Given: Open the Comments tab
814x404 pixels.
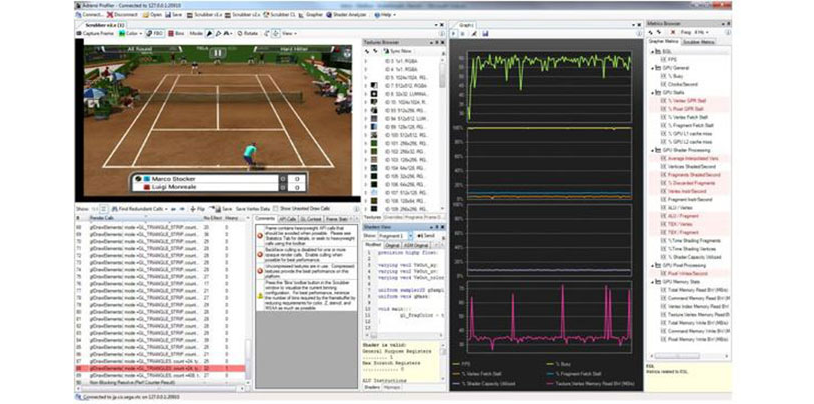Looking at the screenshot, I should coord(265,219).
